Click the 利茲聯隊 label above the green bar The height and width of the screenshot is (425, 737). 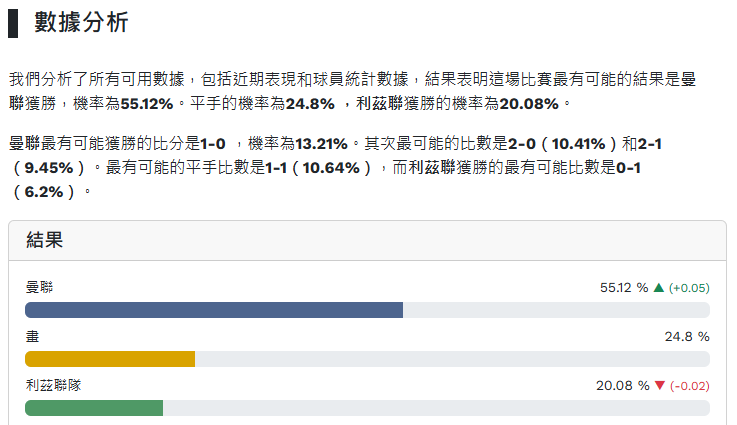point(52,386)
